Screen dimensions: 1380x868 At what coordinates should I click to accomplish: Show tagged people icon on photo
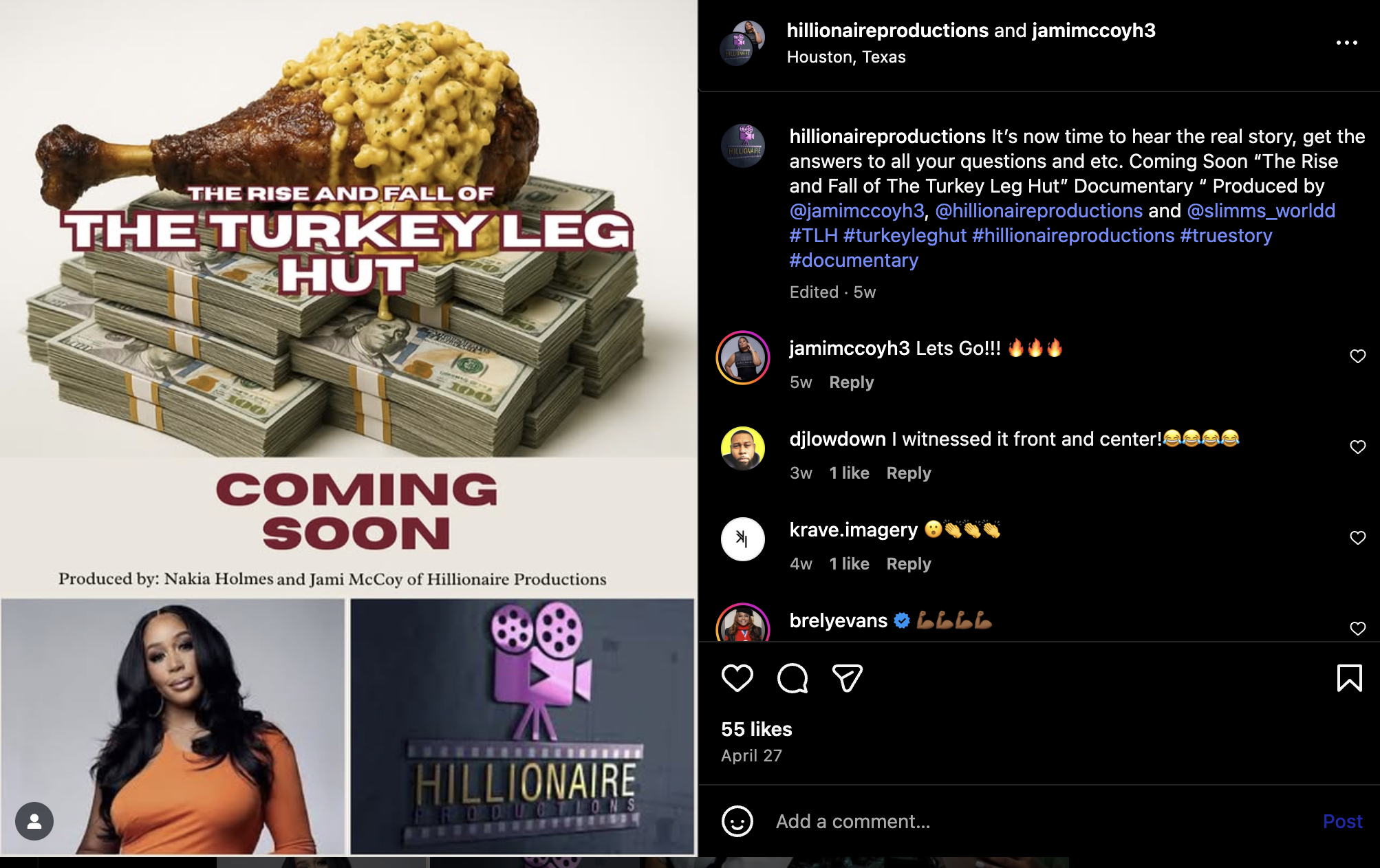[x=34, y=821]
